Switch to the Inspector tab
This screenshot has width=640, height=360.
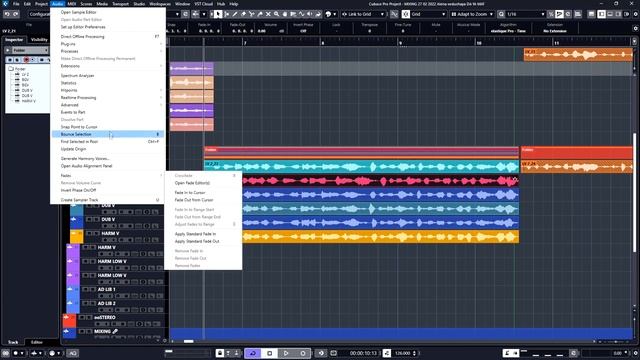pyautogui.click(x=14, y=40)
